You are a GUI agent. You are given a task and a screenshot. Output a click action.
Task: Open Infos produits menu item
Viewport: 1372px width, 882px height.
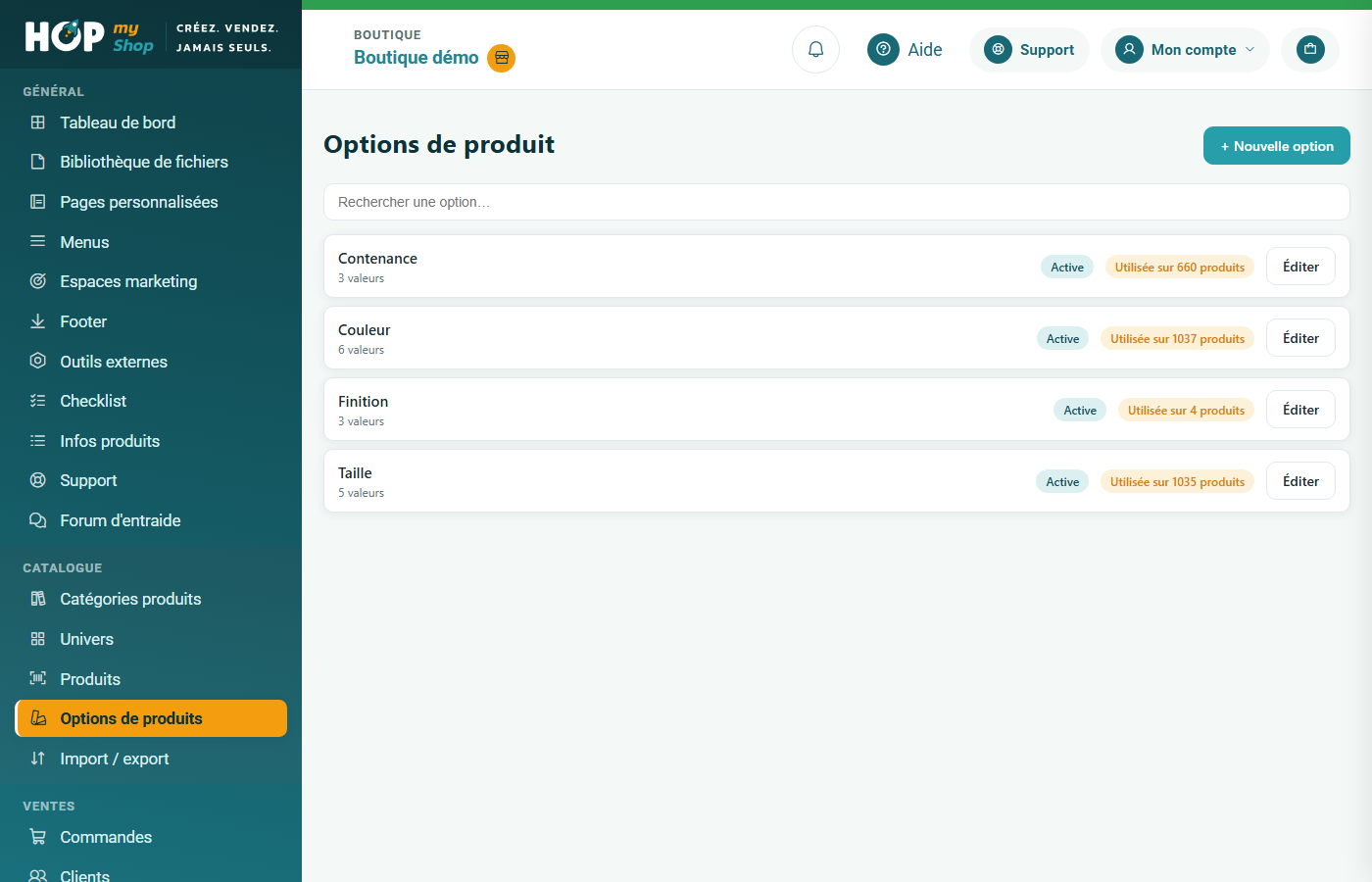151,441
